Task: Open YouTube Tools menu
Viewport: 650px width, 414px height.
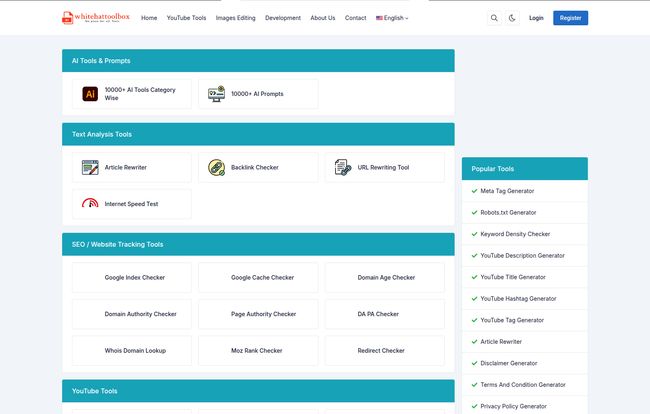Action: [186, 18]
